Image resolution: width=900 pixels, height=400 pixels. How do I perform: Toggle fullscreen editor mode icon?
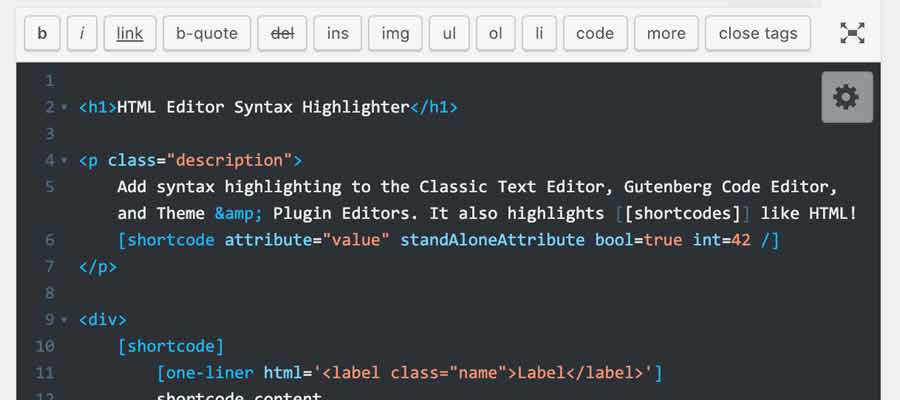pyautogui.click(x=851, y=33)
